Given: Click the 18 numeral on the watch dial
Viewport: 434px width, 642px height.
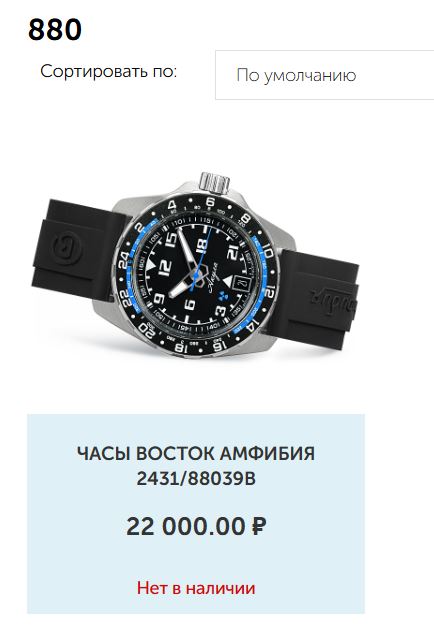Looking at the screenshot, I should (x=201, y=245).
